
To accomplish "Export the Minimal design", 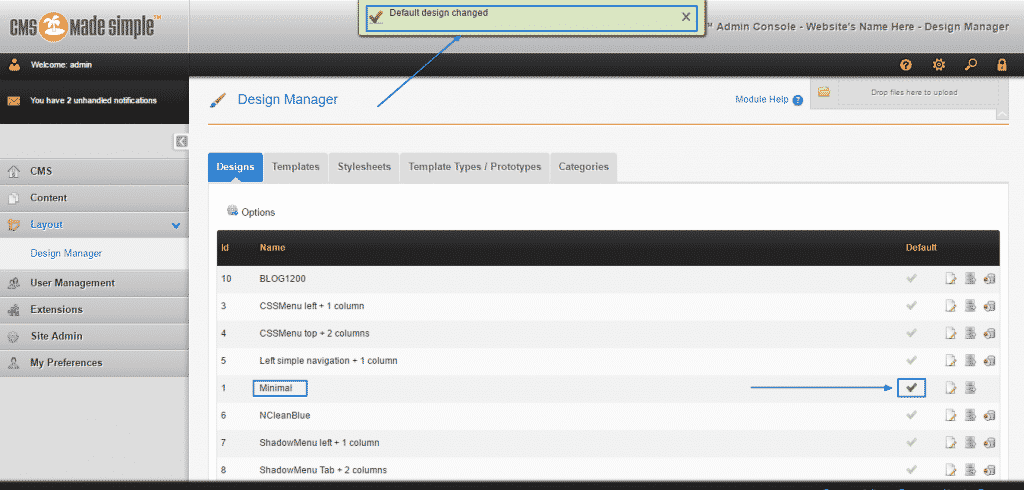I will (x=970, y=388).
